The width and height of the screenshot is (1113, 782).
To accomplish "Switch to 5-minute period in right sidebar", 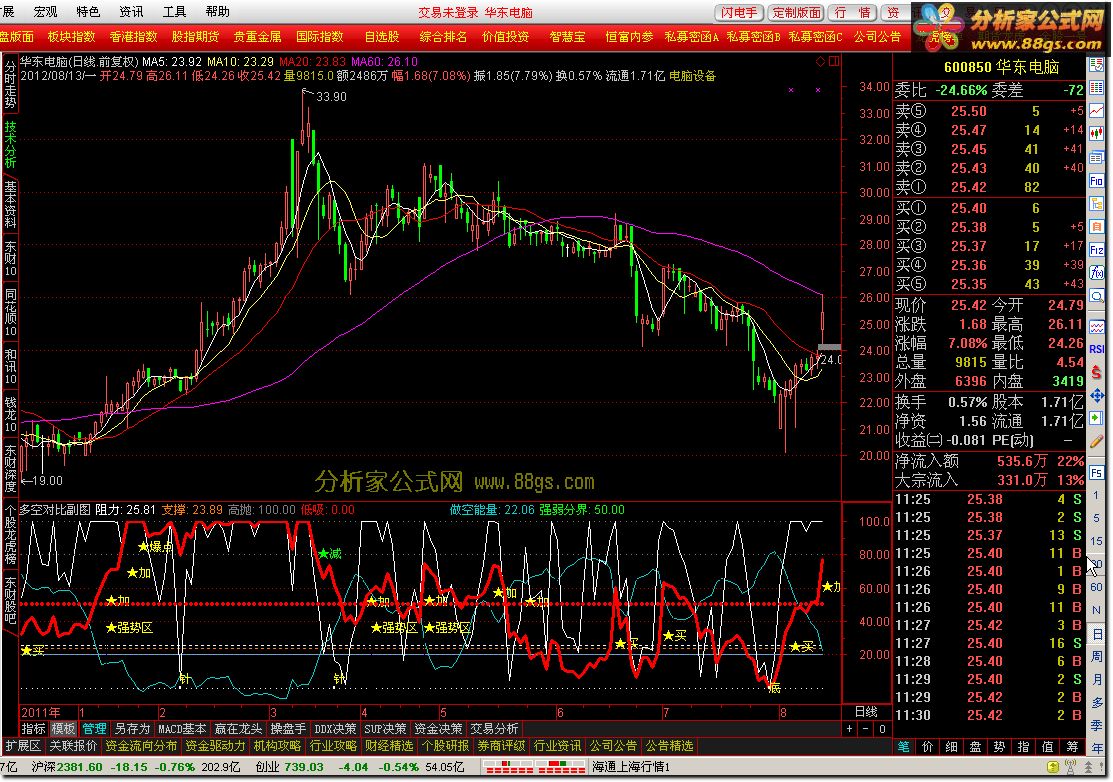I will [x=1097, y=518].
